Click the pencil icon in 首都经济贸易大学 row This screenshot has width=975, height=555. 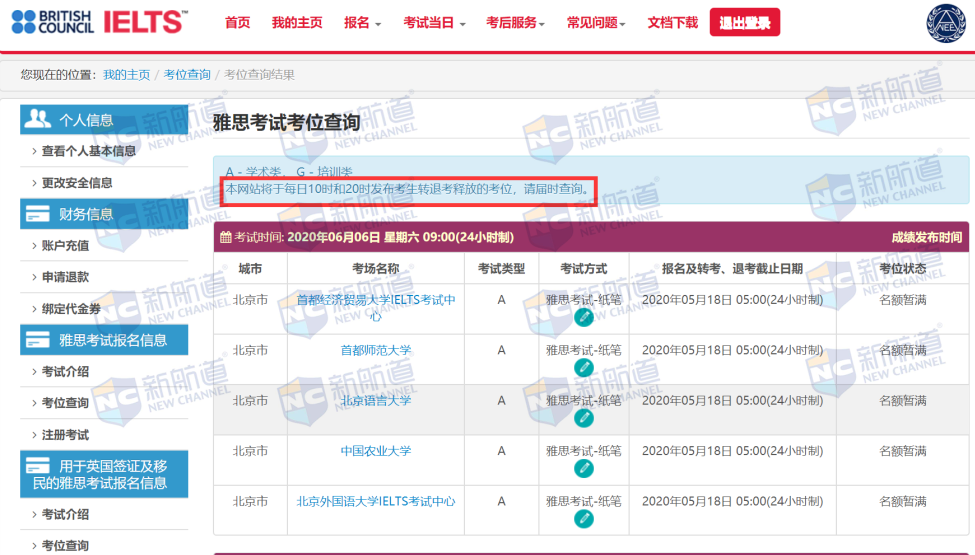(583, 317)
